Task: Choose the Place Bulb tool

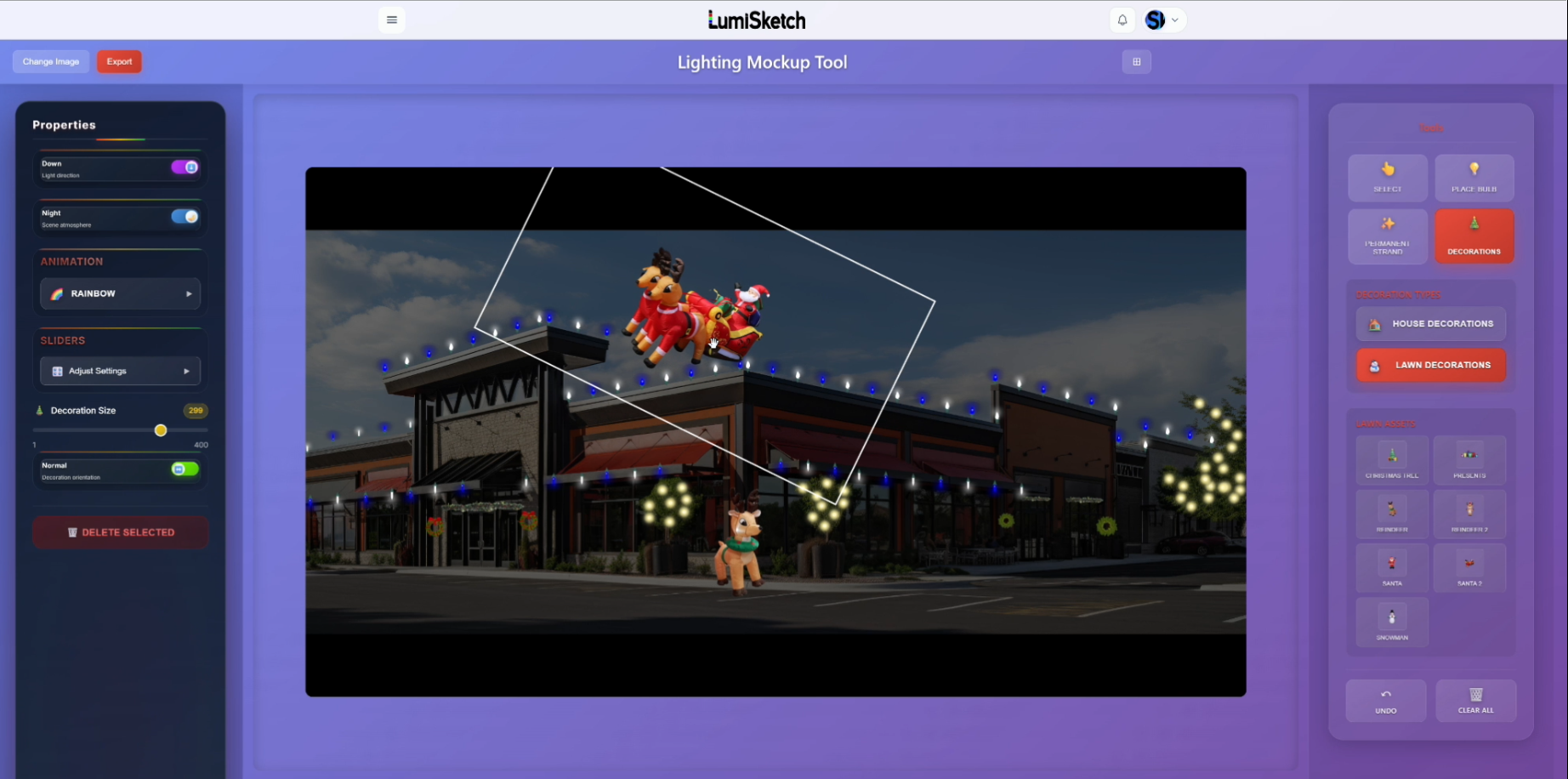Action: pyautogui.click(x=1474, y=178)
